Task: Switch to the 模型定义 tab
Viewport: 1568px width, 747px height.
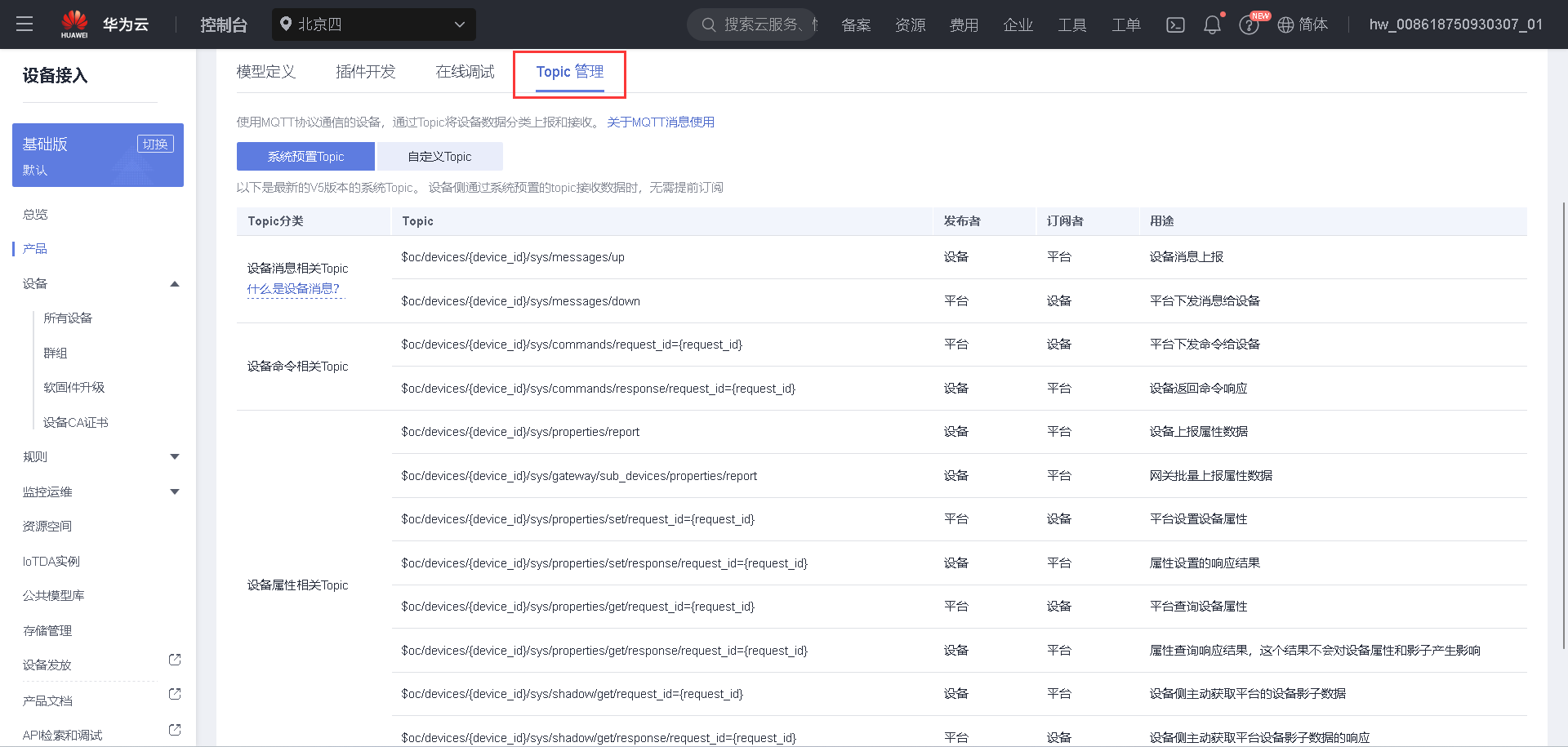Action: coord(266,72)
